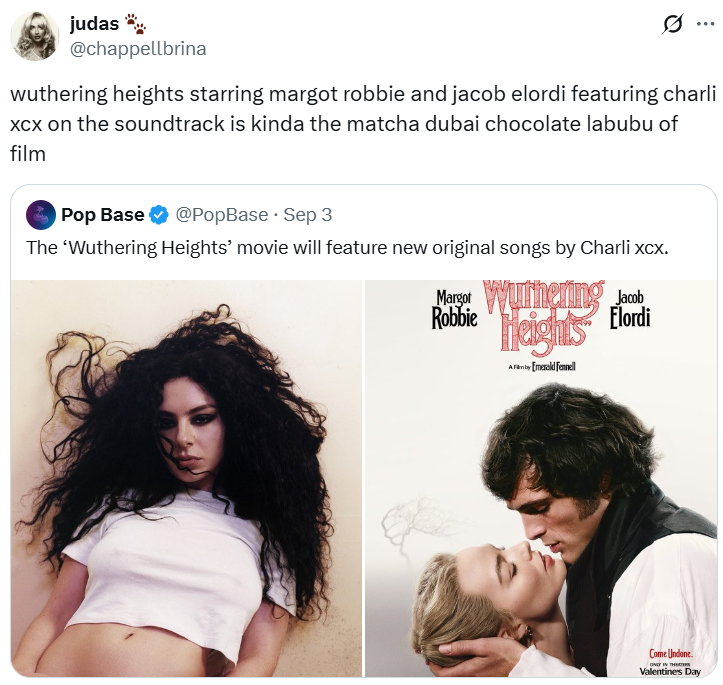This screenshot has width=723, height=685.
Task: Click Pop Base profile avatar icon
Action: tap(41, 215)
